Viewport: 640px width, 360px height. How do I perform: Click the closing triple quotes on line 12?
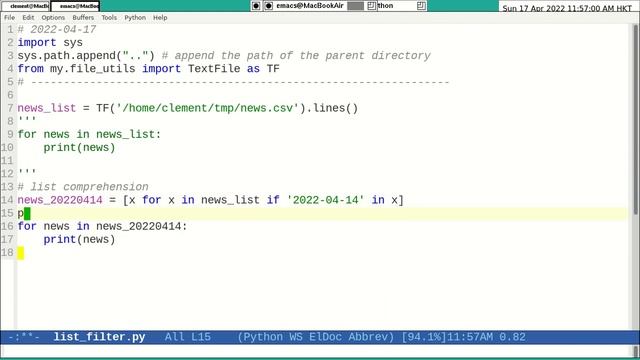27,172
